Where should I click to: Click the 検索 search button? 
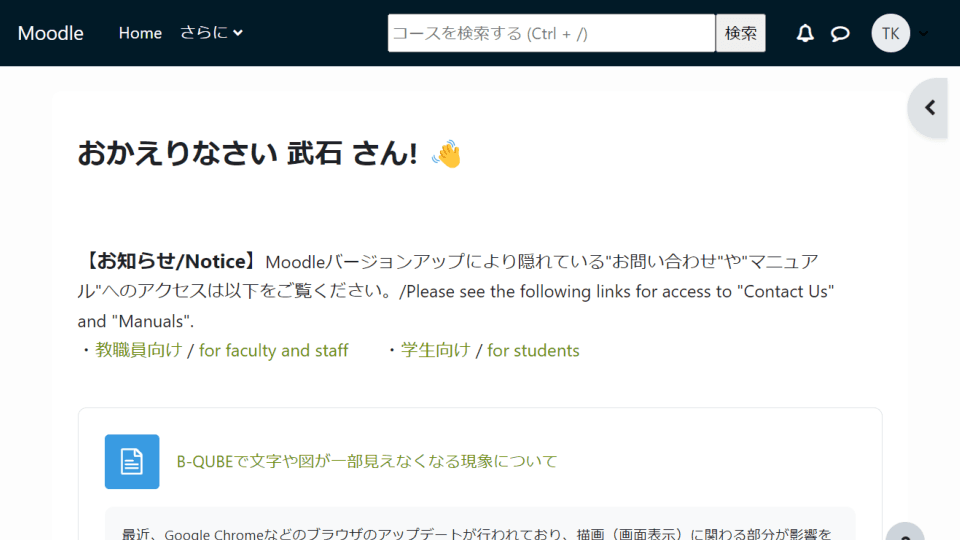[x=740, y=33]
